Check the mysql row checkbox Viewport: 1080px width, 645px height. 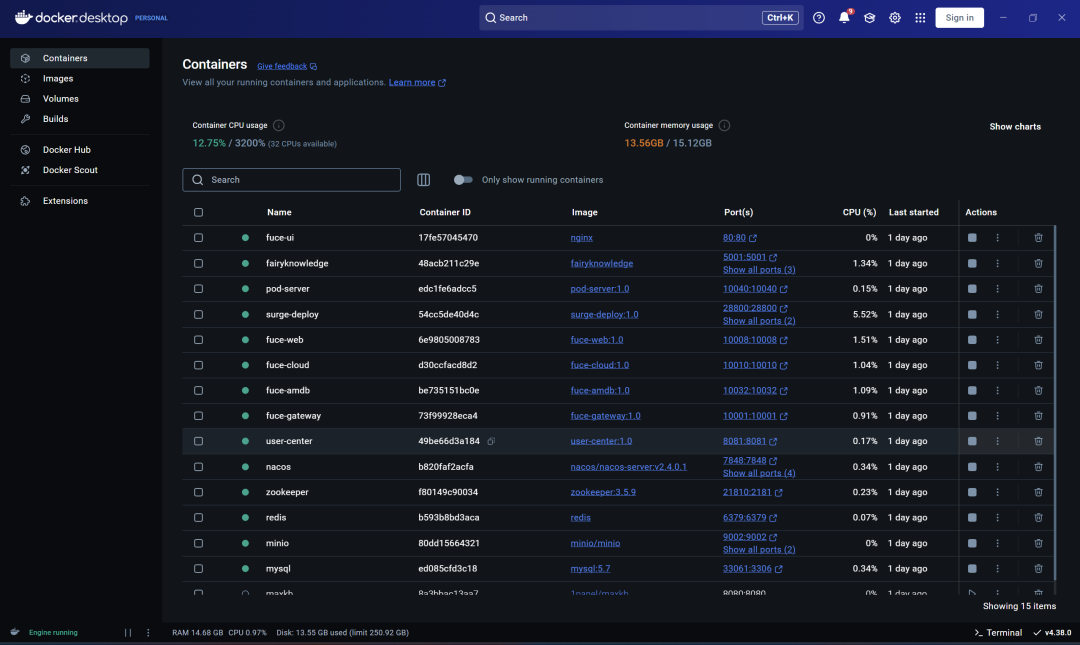[x=198, y=569]
